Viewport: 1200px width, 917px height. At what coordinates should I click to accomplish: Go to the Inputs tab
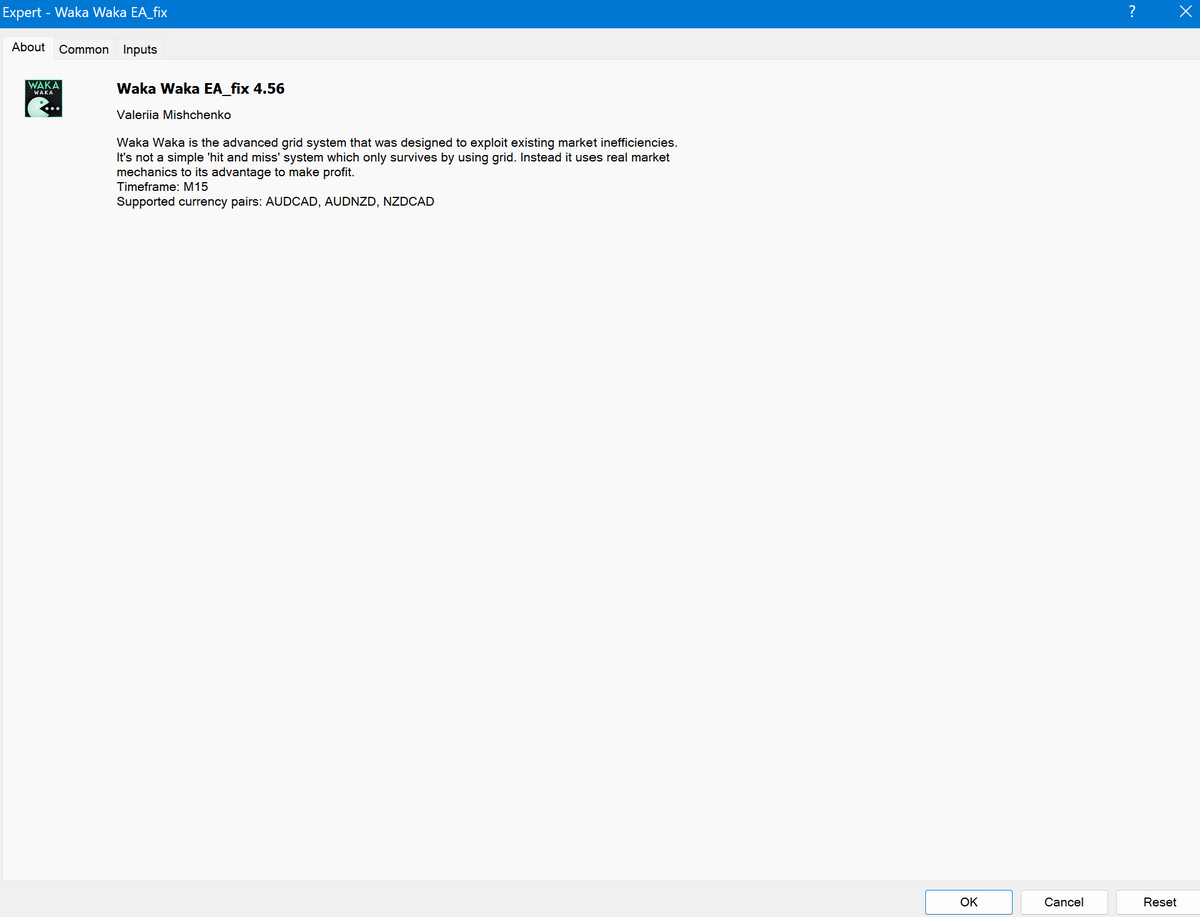[140, 49]
